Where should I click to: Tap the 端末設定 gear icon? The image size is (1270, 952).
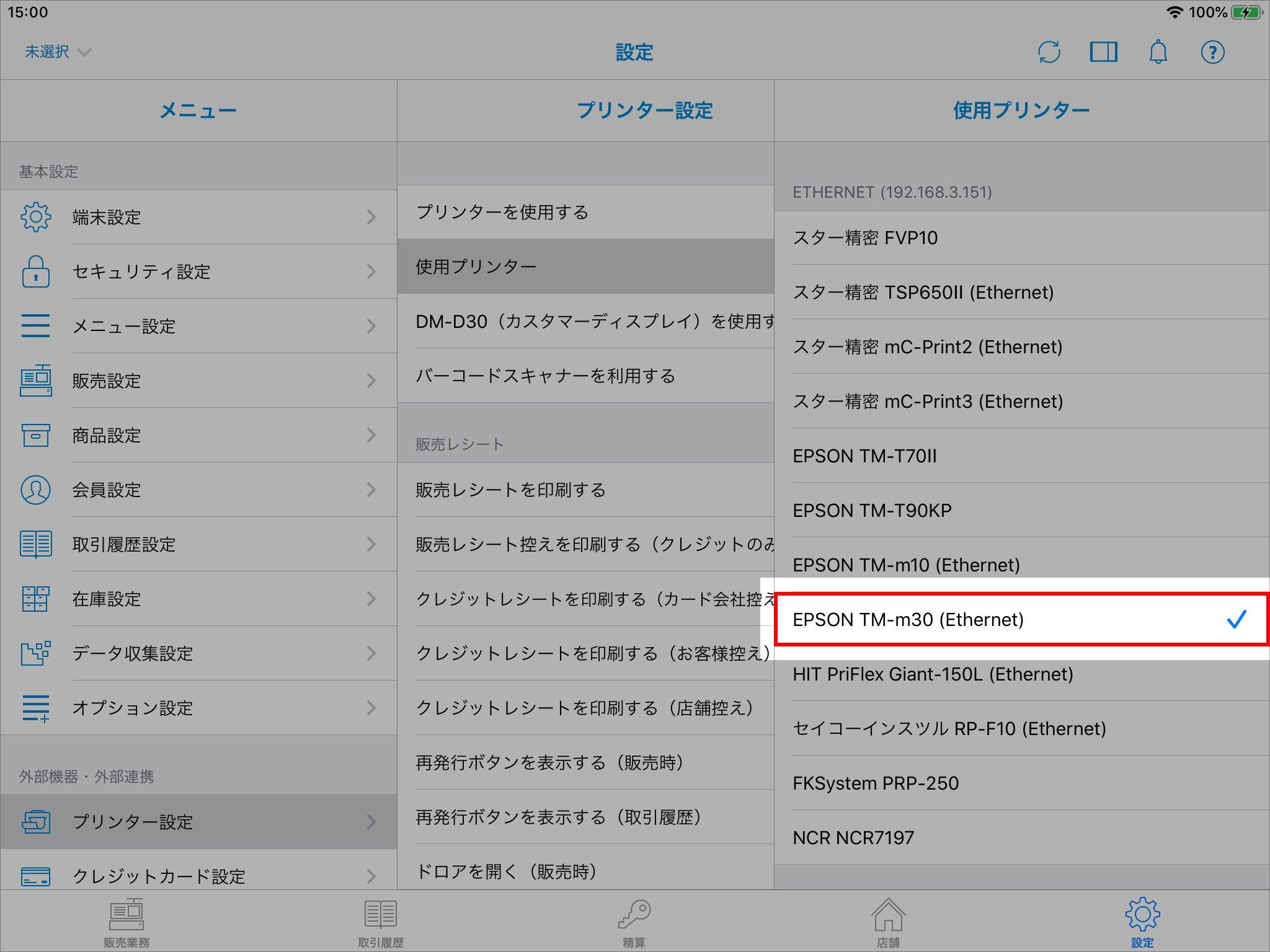pyautogui.click(x=36, y=217)
